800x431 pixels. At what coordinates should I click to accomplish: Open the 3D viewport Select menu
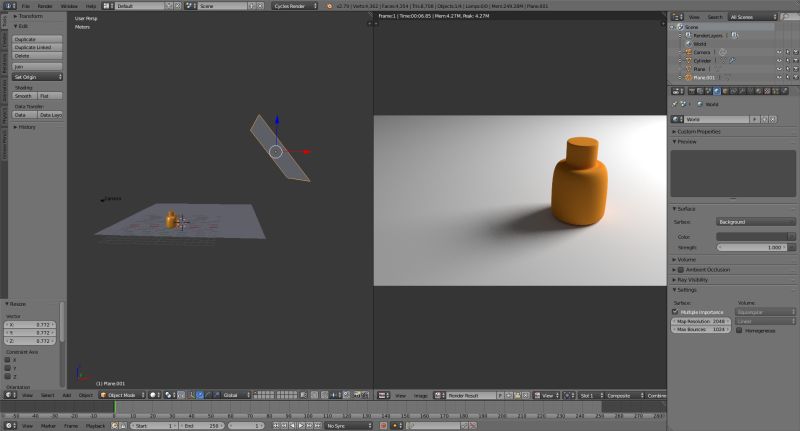(47, 395)
